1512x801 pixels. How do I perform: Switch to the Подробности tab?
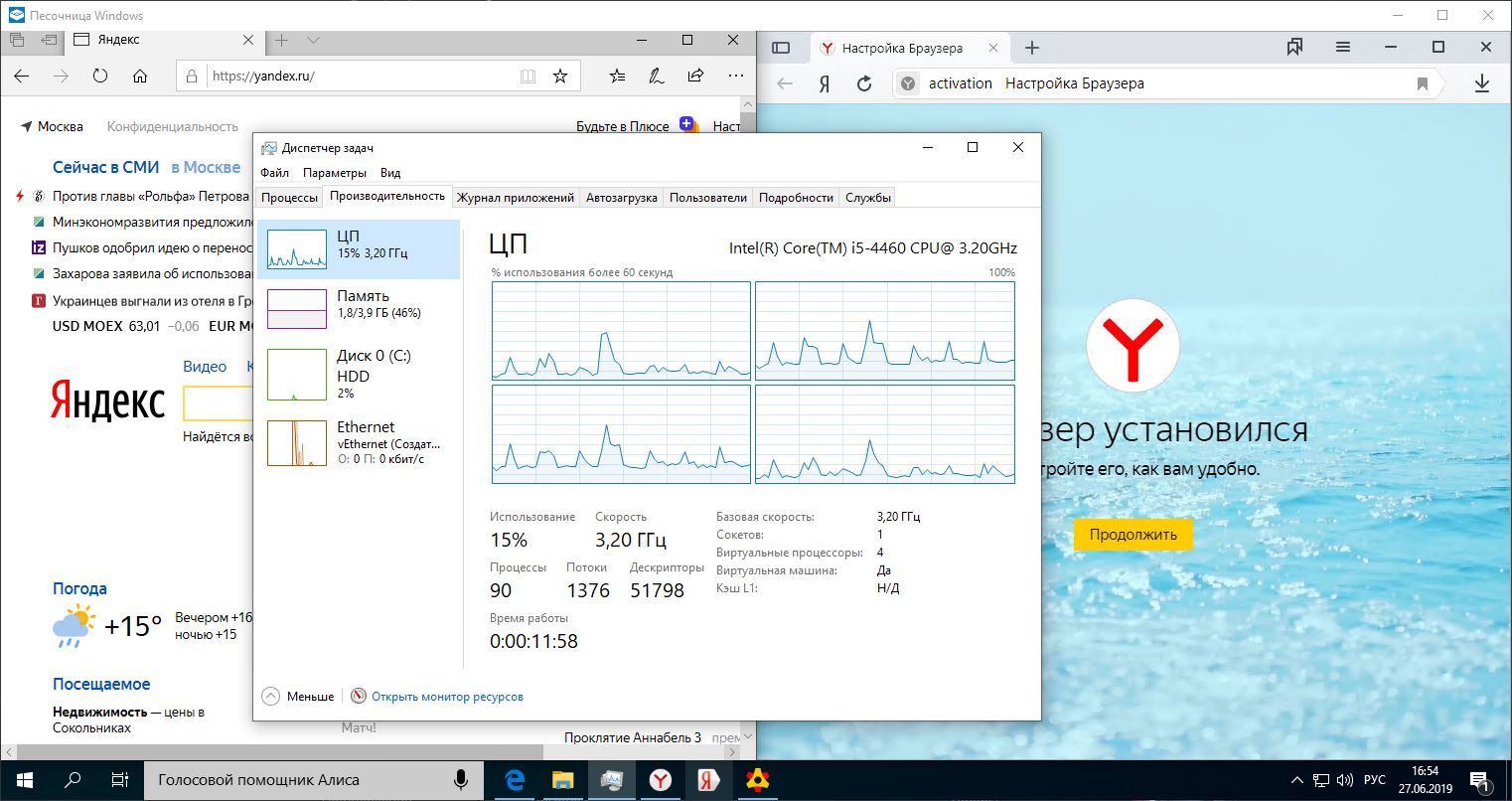pyautogui.click(x=796, y=197)
